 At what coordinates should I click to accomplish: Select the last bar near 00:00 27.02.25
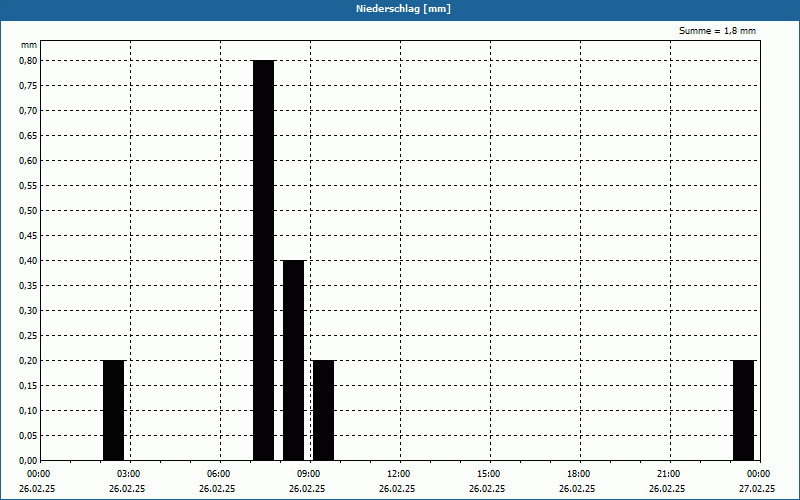(x=743, y=410)
